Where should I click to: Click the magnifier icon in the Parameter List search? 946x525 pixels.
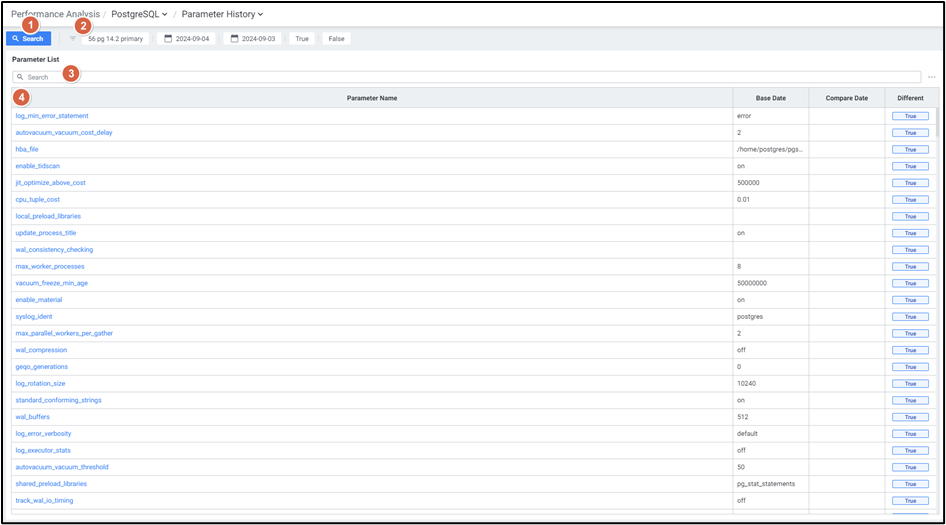click(20, 77)
